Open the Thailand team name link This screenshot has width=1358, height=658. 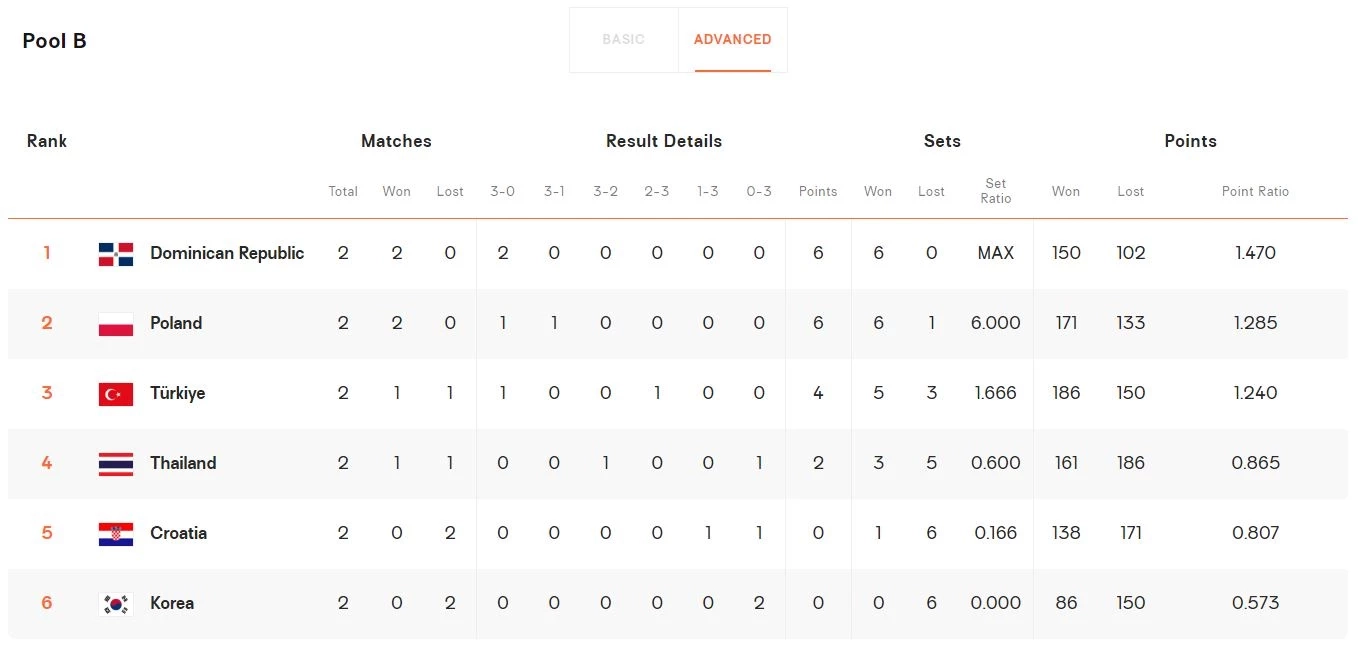(x=183, y=463)
